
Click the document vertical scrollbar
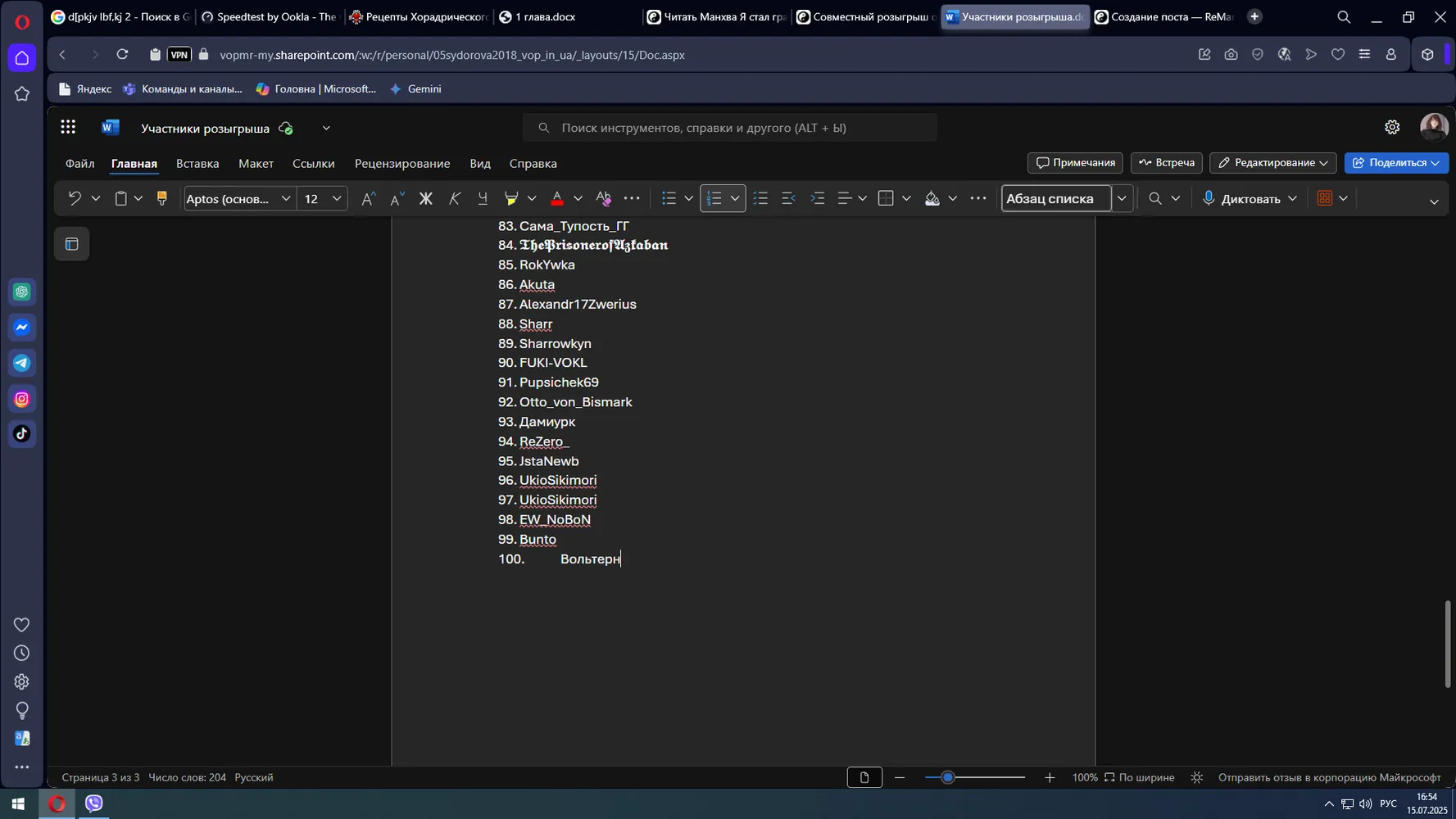(1447, 644)
